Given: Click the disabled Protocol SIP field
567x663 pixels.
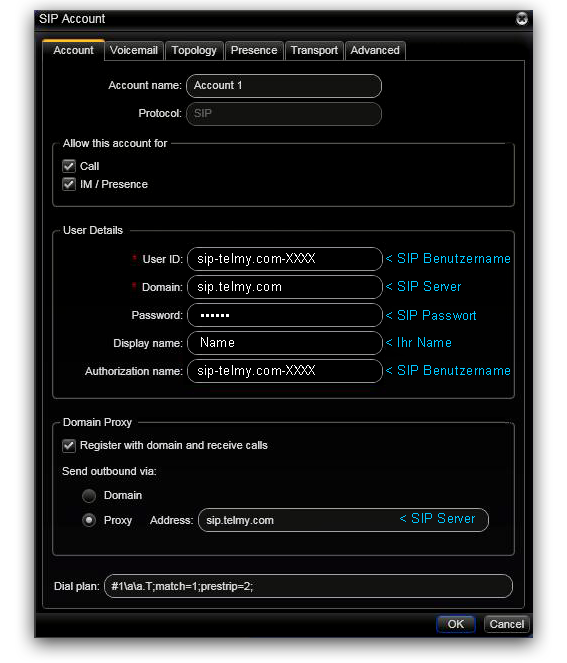Looking at the screenshot, I should click(x=284, y=114).
